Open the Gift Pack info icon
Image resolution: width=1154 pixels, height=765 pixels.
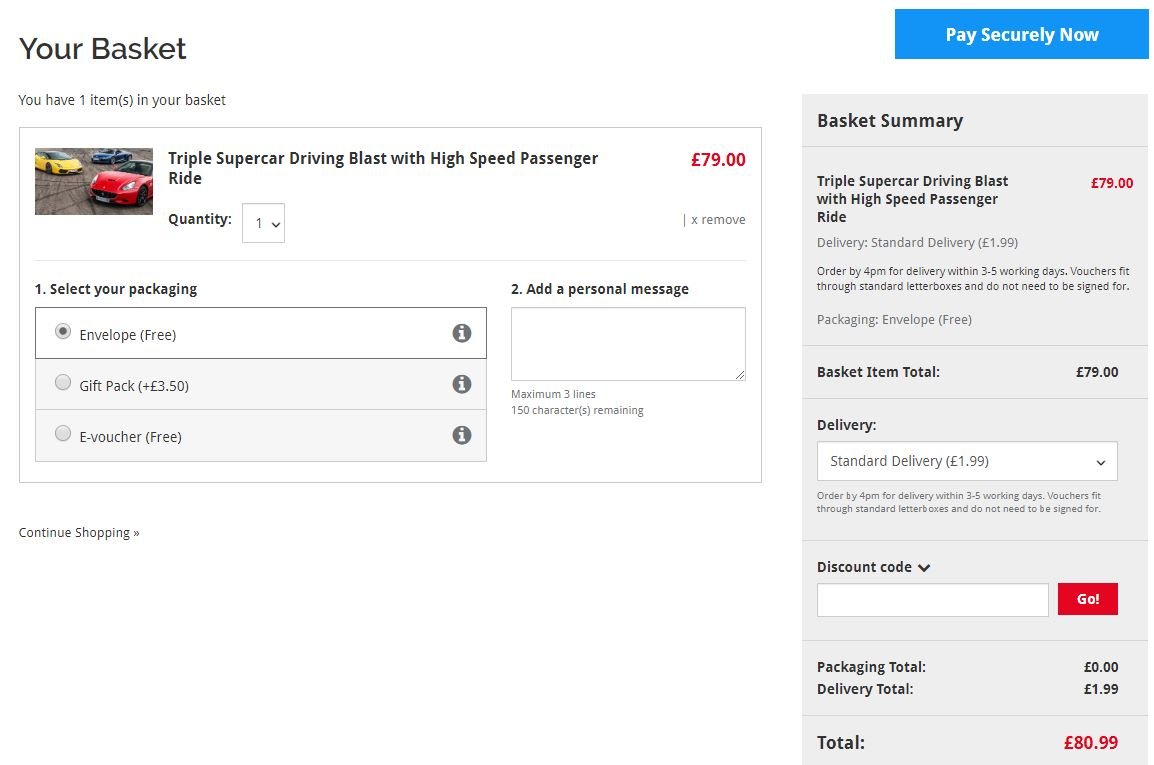click(x=461, y=384)
